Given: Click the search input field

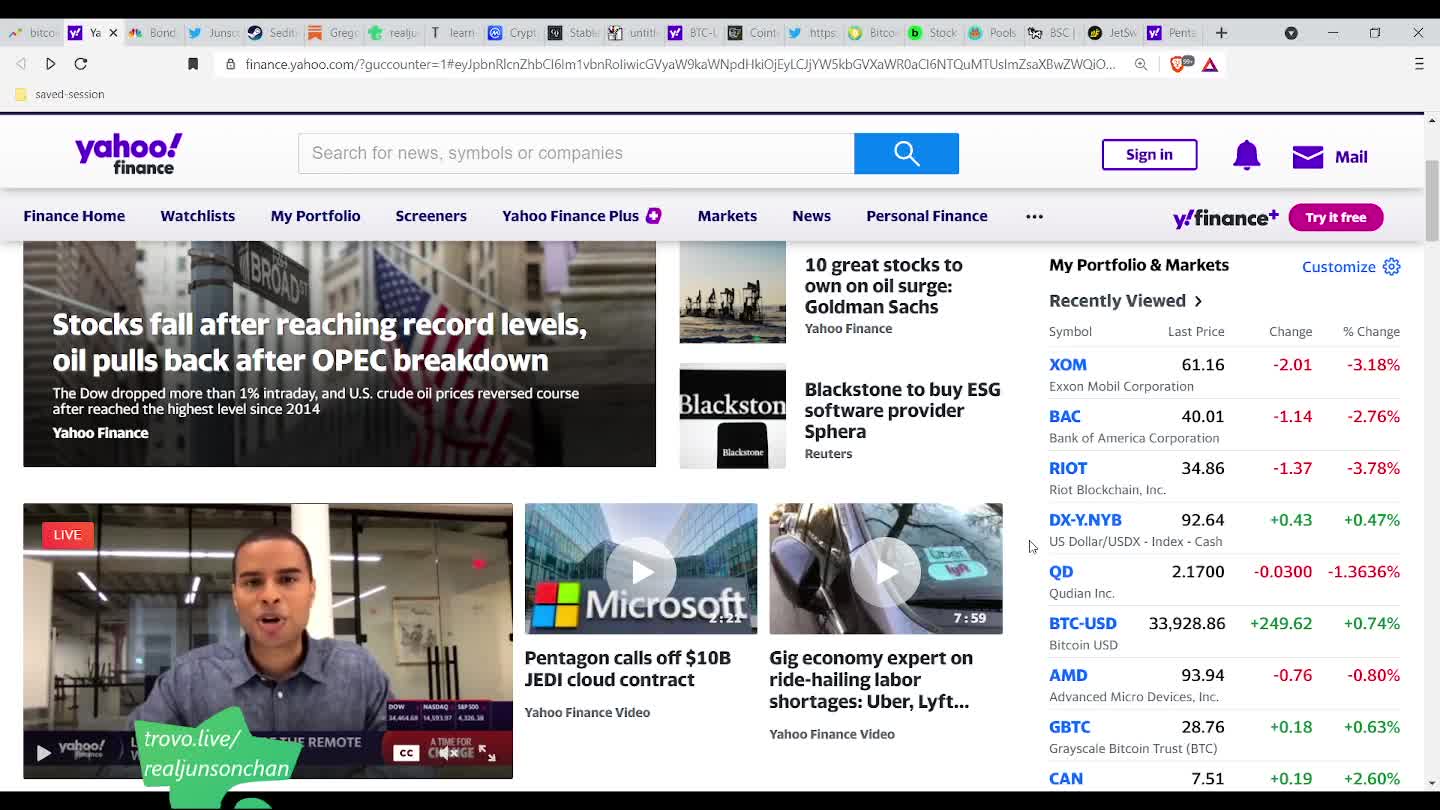Looking at the screenshot, I should 576,153.
